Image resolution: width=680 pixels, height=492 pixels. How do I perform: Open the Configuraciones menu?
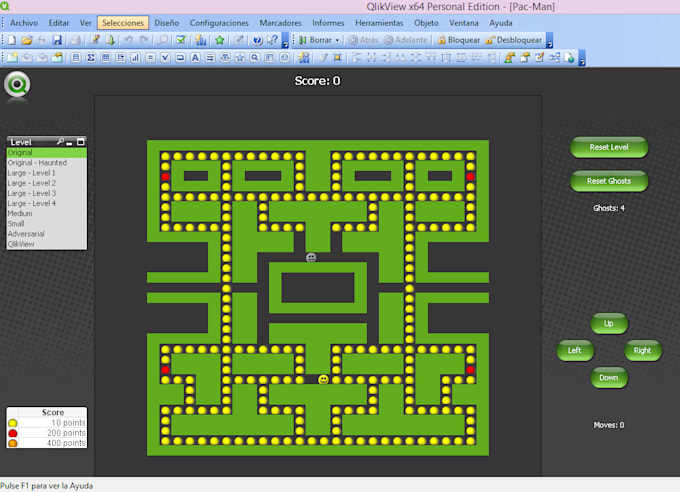pyautogui.click(x=219, y=23)
